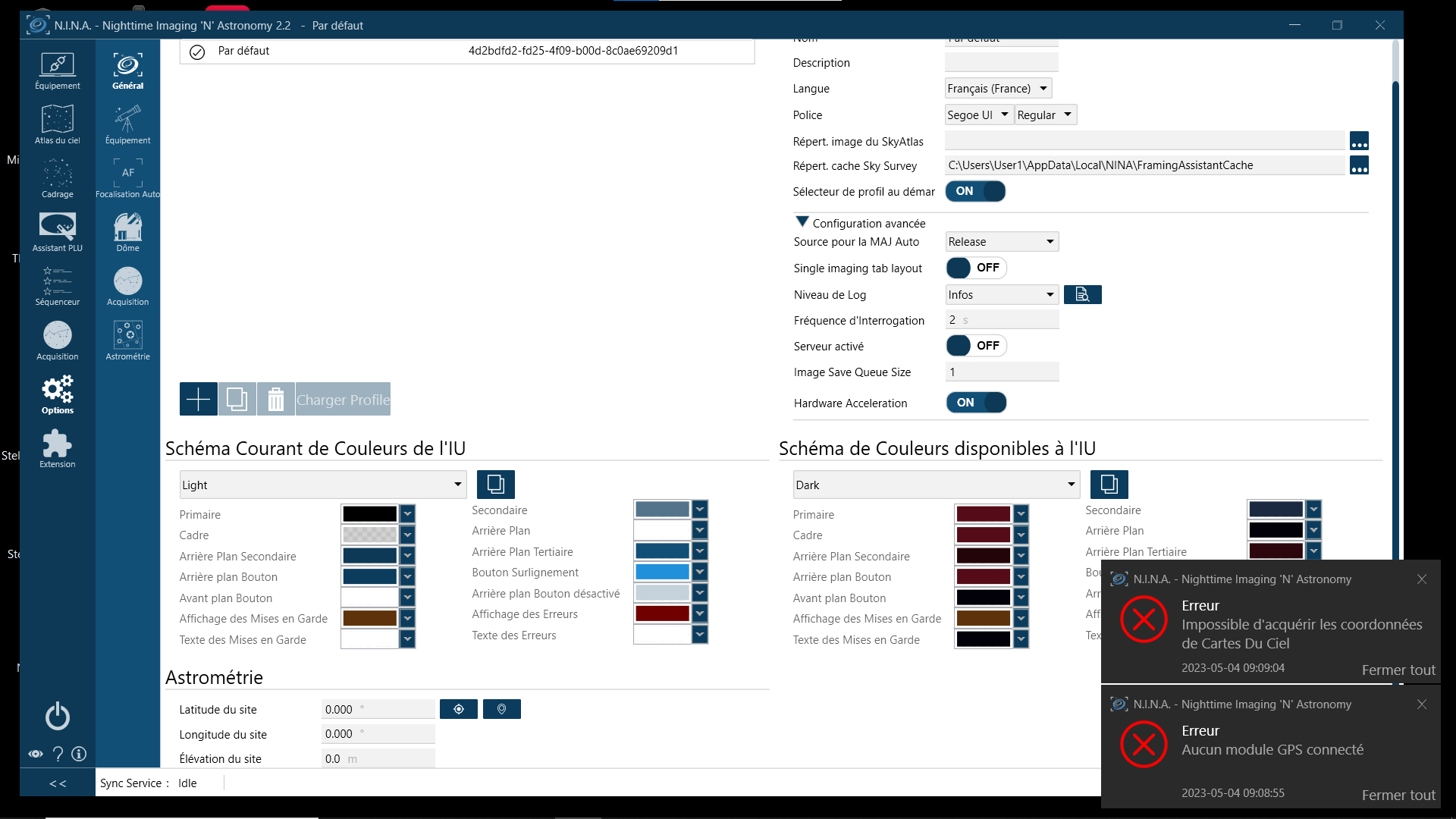Switch to the Astrométrie options tab
Image resolution: width=1456 pixels, height=819 pixels.
127,340
